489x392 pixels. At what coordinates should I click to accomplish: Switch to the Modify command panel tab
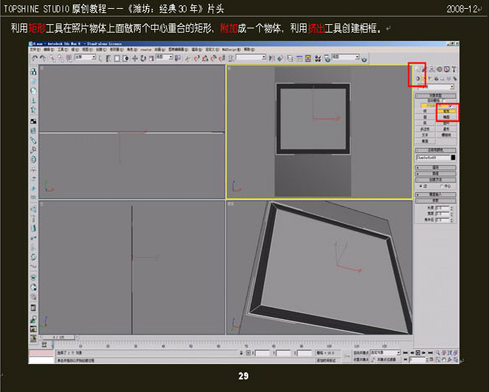[423, 69]
